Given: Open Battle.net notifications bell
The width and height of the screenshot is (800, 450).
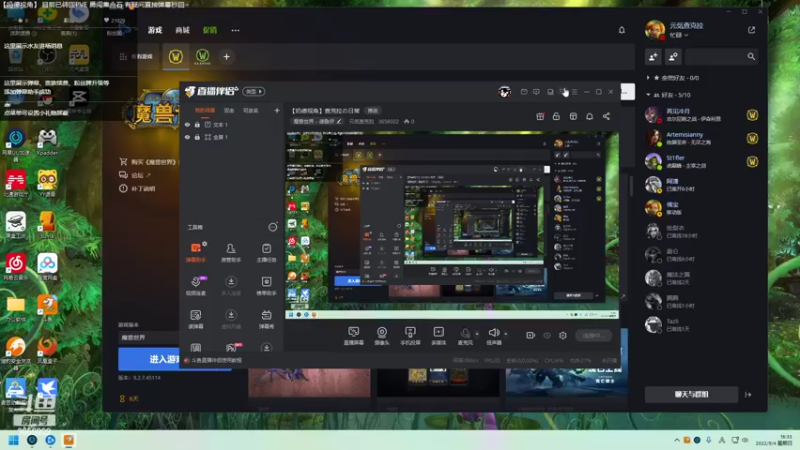Looking at the screenshot, I should point(621,30).
